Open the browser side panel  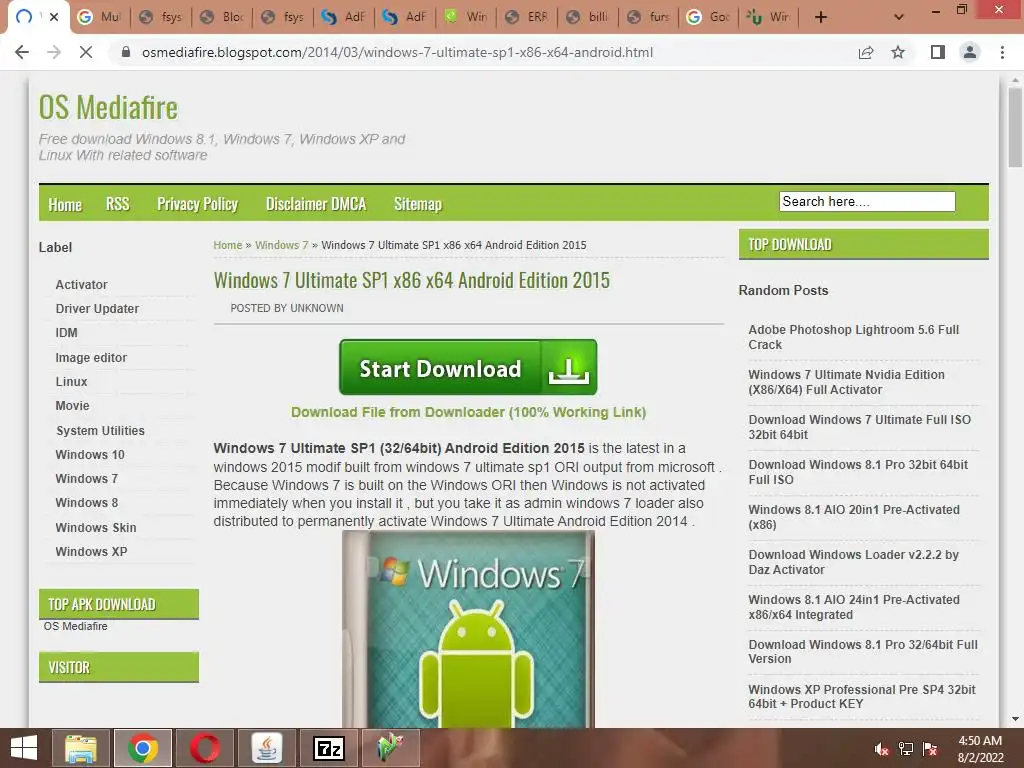(938, 52)
